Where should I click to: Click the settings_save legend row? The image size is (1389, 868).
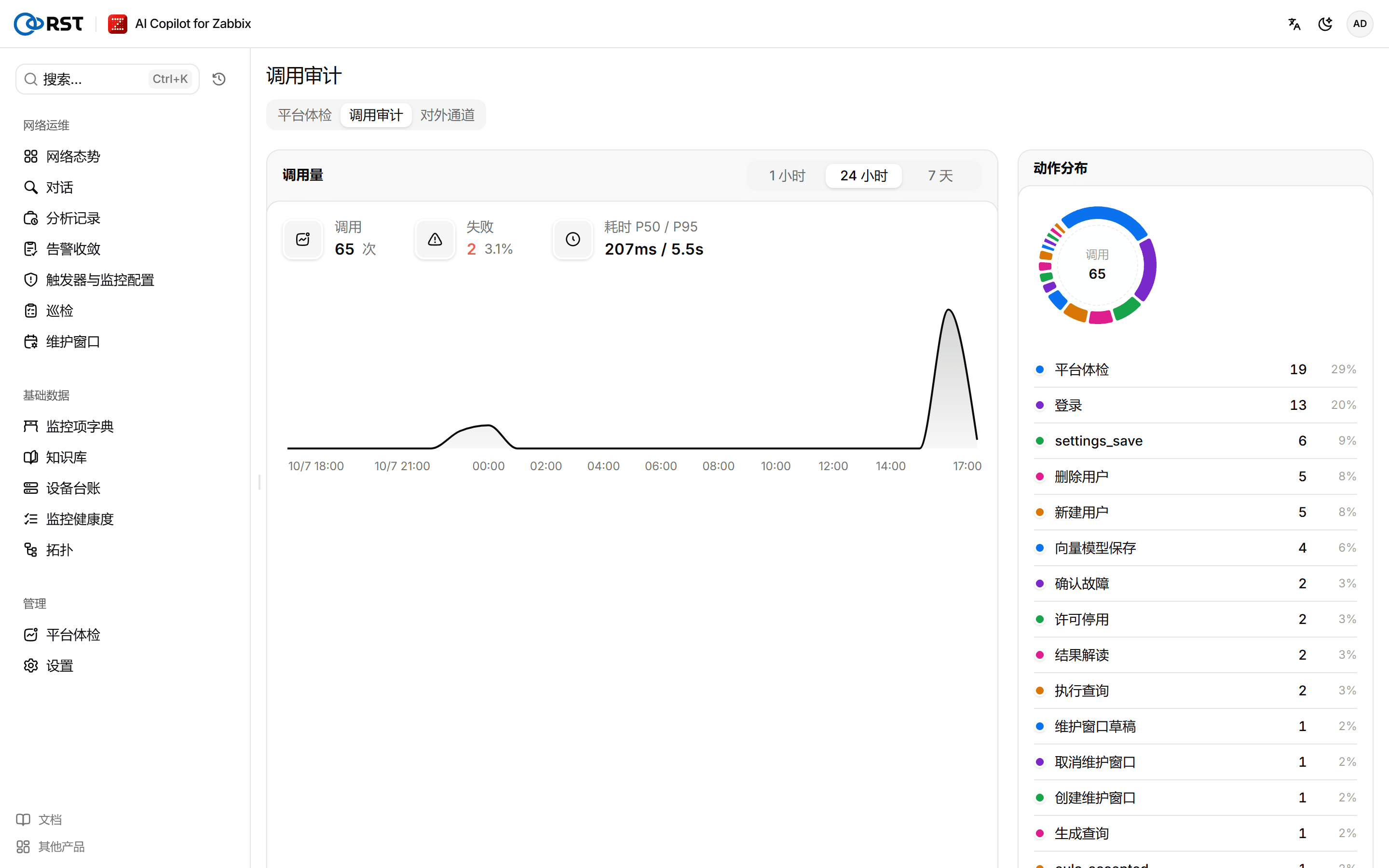tap(1196, 440)
